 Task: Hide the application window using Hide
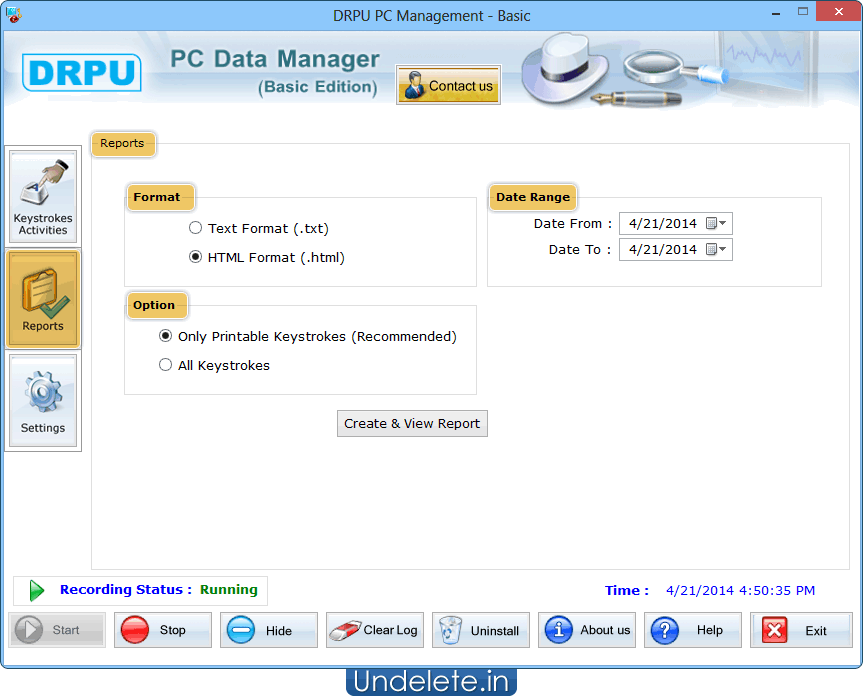coord(269,630)
